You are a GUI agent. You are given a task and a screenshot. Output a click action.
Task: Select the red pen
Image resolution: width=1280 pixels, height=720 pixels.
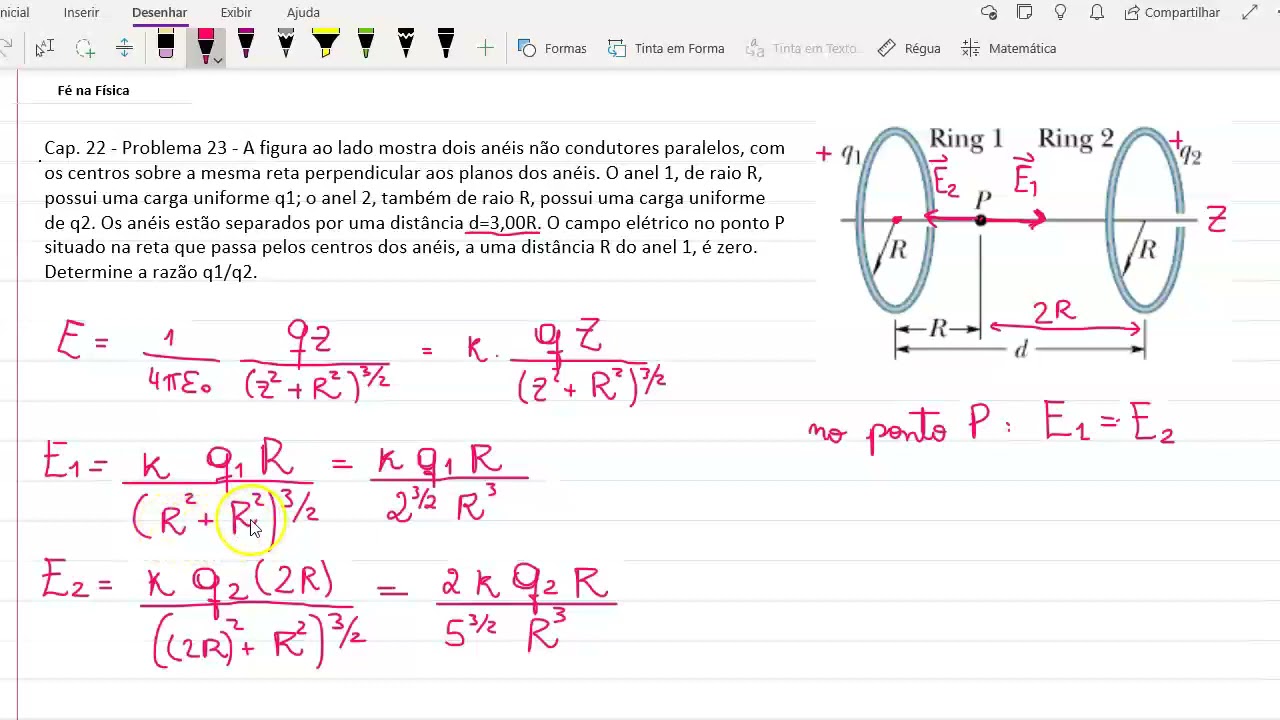(x=205, y=46)
